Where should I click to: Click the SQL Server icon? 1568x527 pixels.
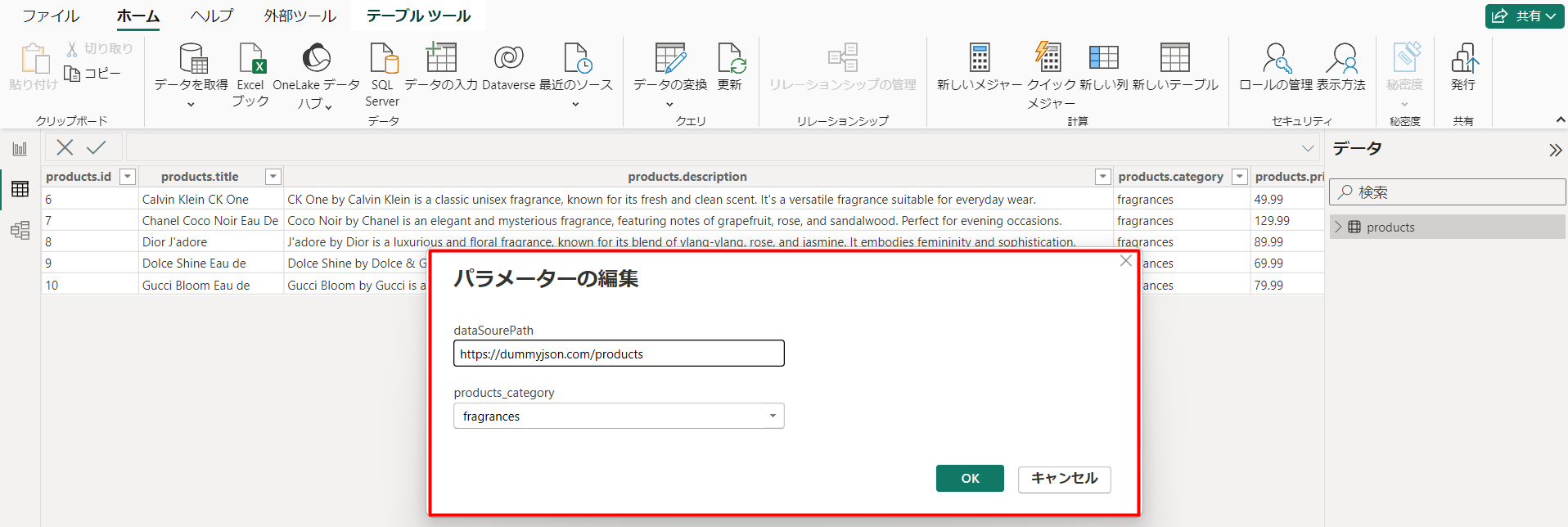coord(382,60)
